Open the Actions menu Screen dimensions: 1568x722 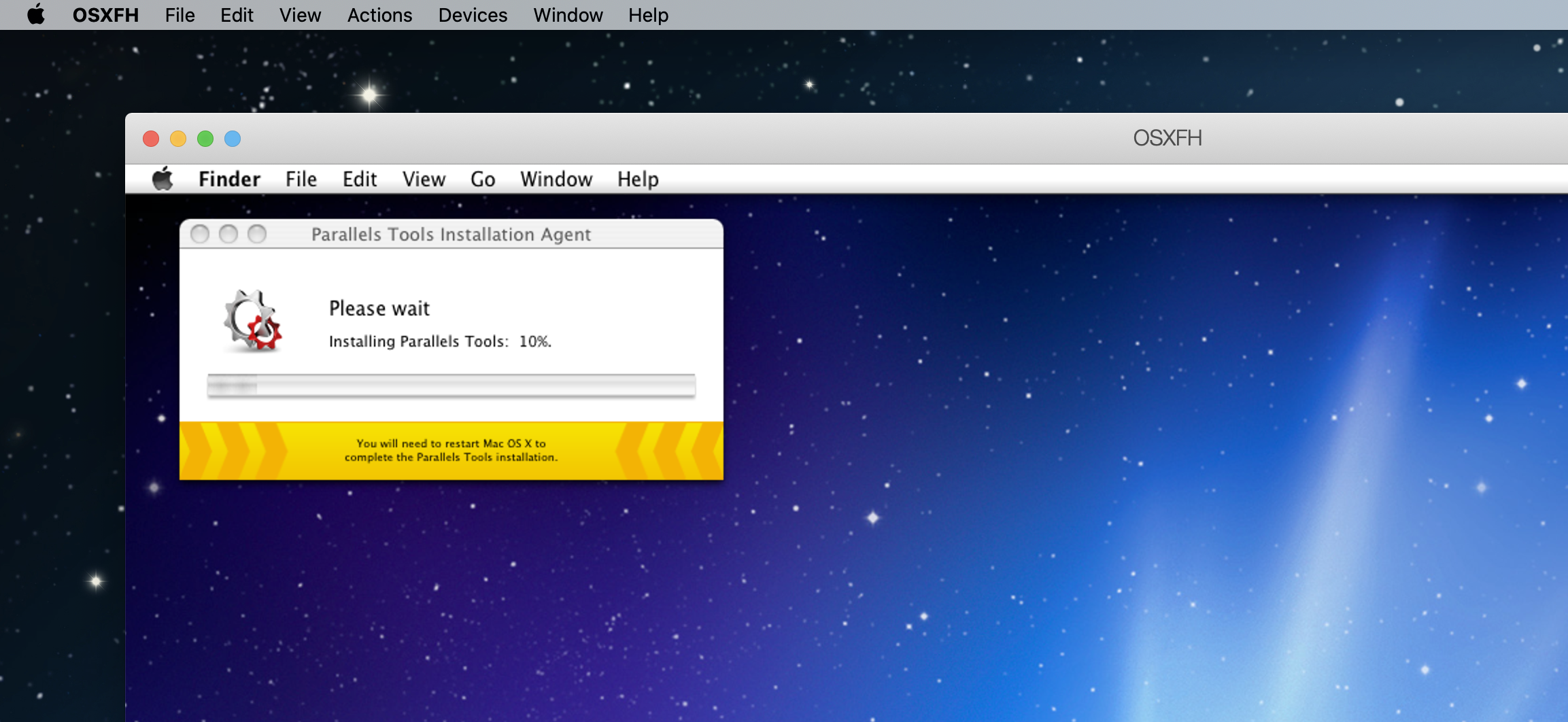pyautogui.click(x=379, y=15)
